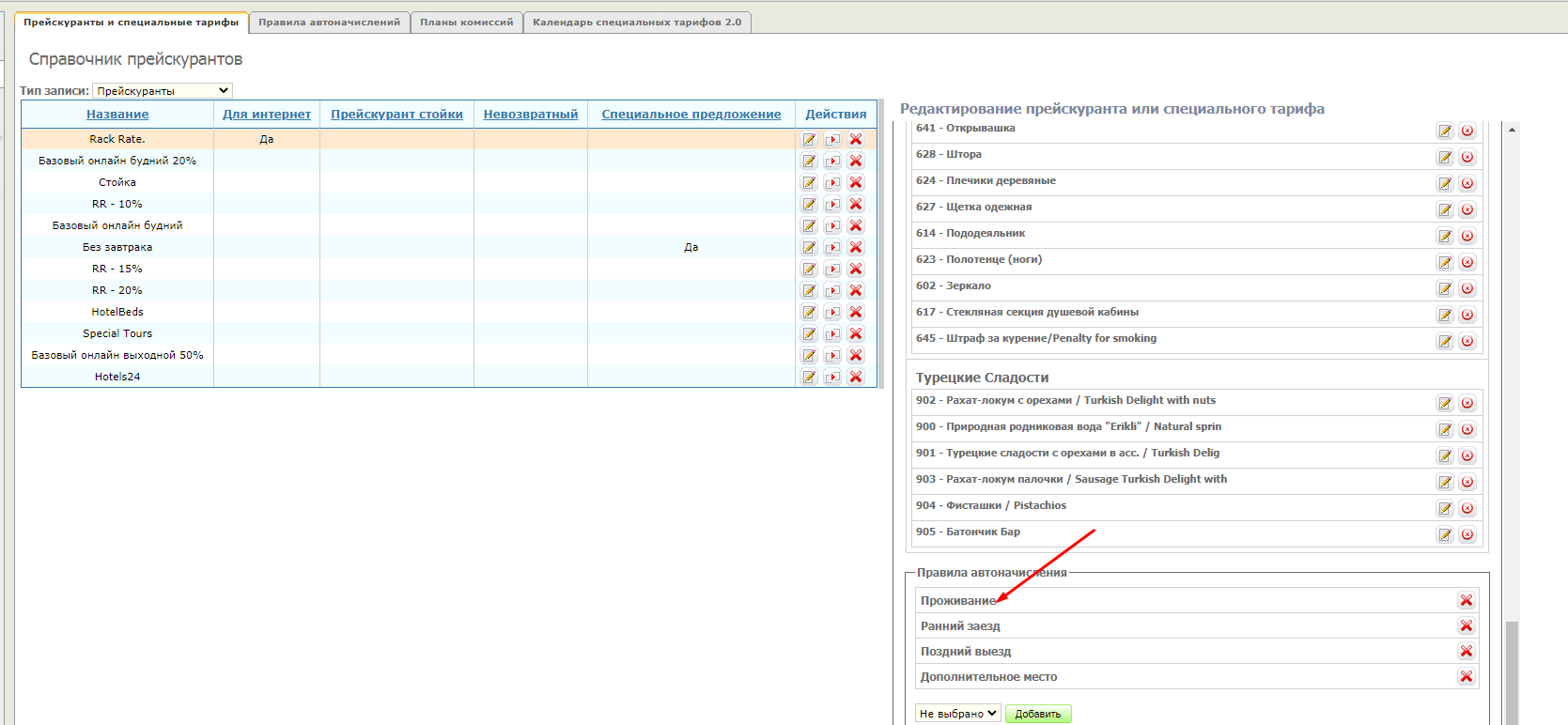Click the copy icon for Special Tours
This screenshot has height=725, width=1568.
pyautogui.click(x=832, y=333)
